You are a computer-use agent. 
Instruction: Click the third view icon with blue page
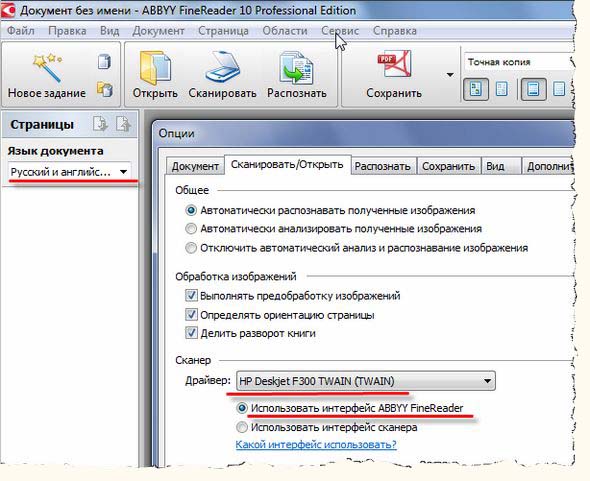pyautogui.click(x=533, y=90)
